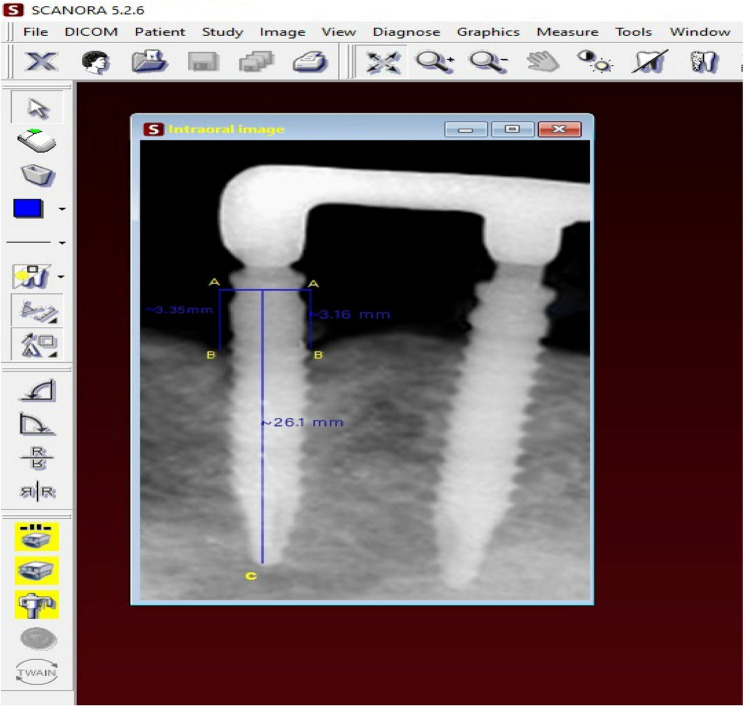The width and height of the screenshot is (744, 706).
Task: Close the Intraoral image window
Action: coord(559,129)
